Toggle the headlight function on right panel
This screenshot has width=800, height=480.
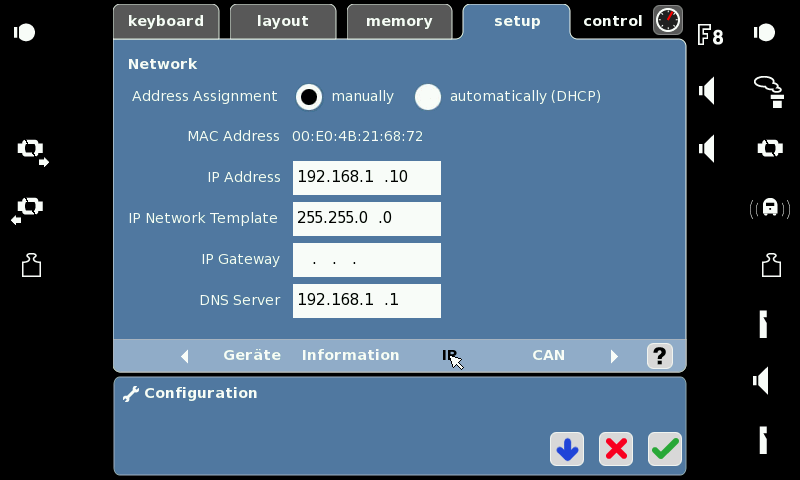[764, 33]
